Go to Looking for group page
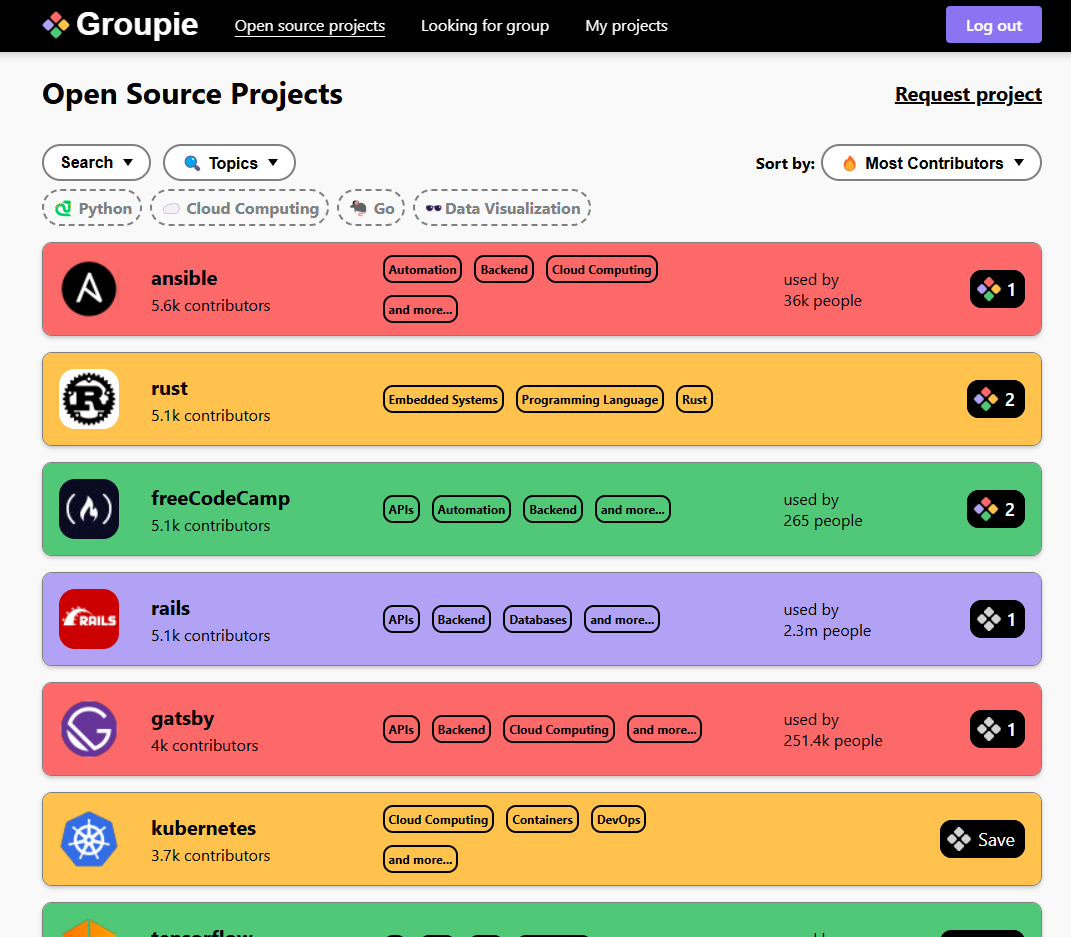The width and height of the screenshot is (1071, 937). pyautogui.click(x=485, y=26)
